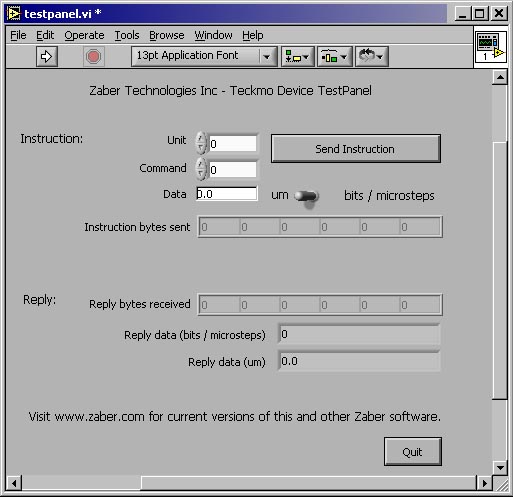Open the Align Objects dropdown
Image resolution: width=513 pixels, height=497 pixels.
(x=297, y=56)
